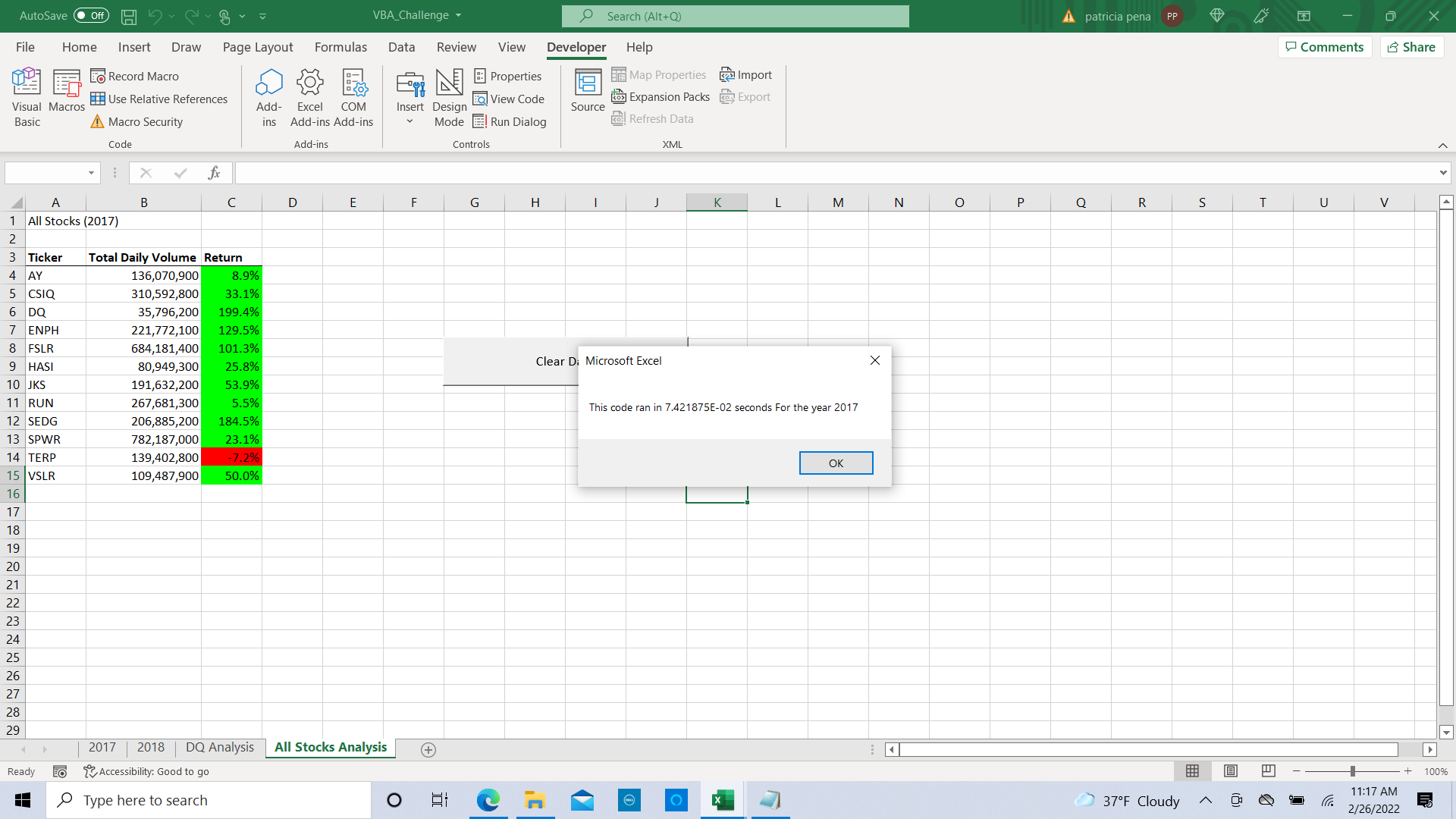This screenshot has width=1456, height=819.
Task: Click the Windows taskbar search box
Action: (x=209, y=800)
